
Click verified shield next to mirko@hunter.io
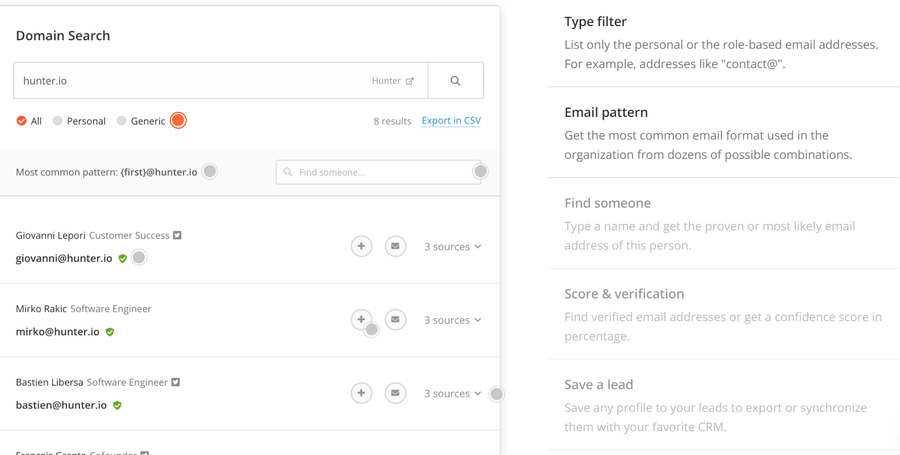coord(110,332)
